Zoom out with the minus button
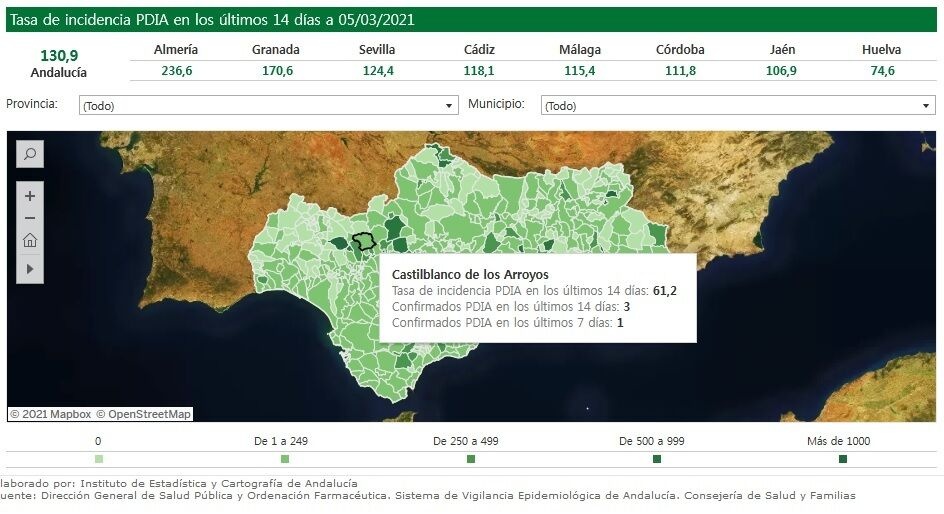The image size is (944, 514). coord(30,218)
